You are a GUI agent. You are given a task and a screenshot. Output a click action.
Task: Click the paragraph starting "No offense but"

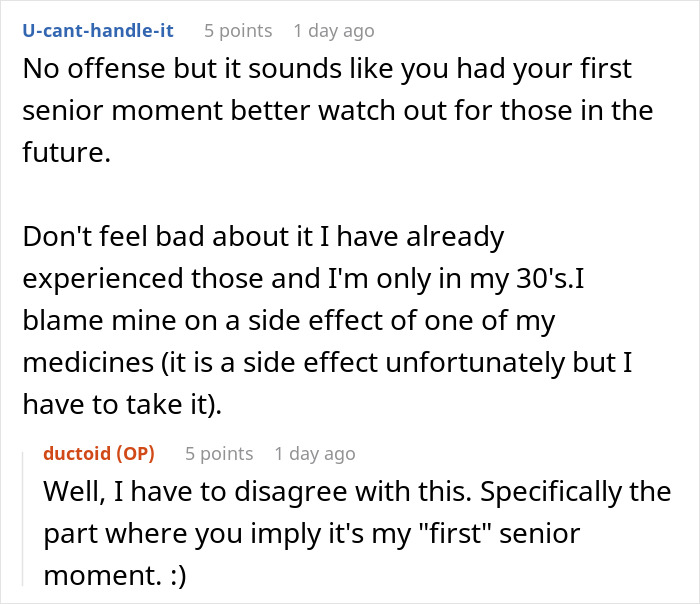pyautogui.click(x=338, y=110)
